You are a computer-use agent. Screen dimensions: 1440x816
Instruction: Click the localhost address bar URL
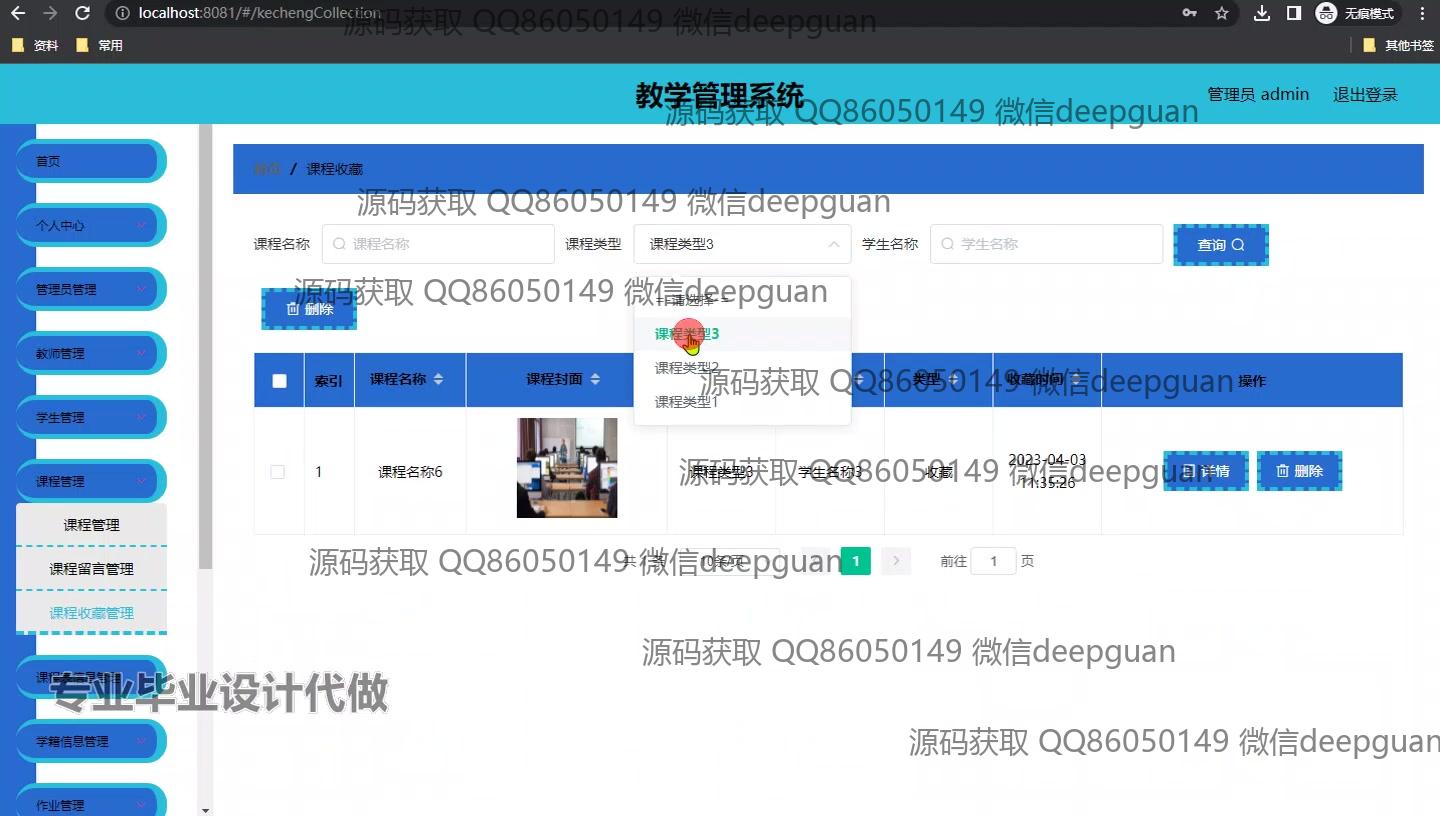(260, 13)
